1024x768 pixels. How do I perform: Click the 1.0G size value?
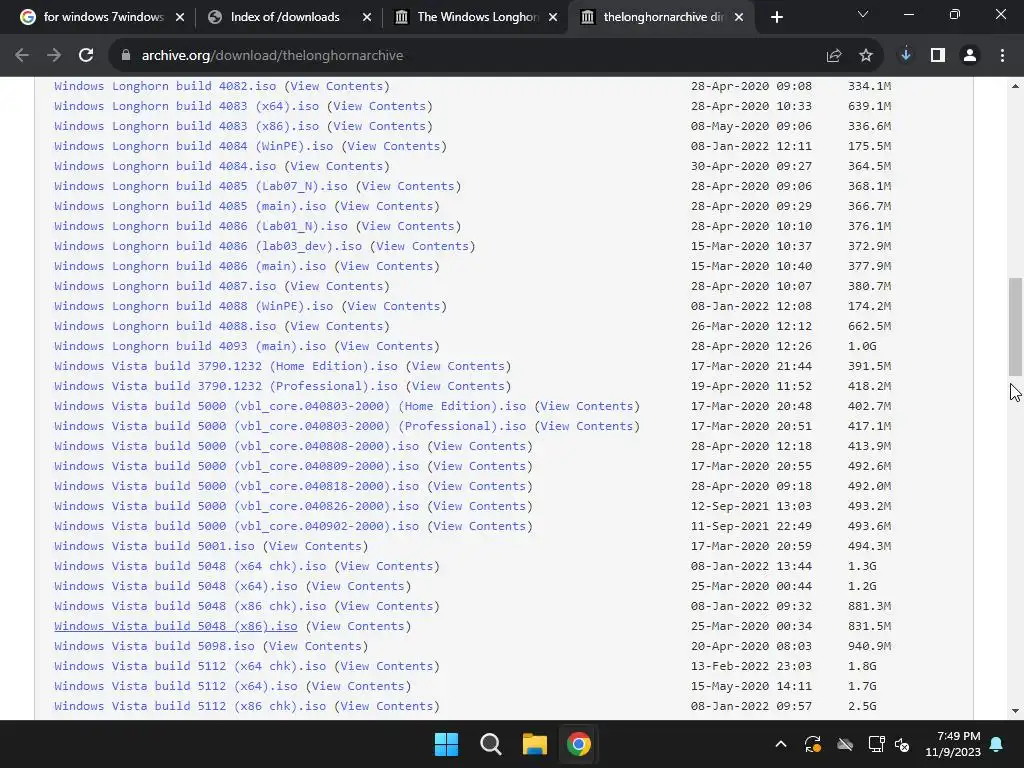click(x=862, y=346)
